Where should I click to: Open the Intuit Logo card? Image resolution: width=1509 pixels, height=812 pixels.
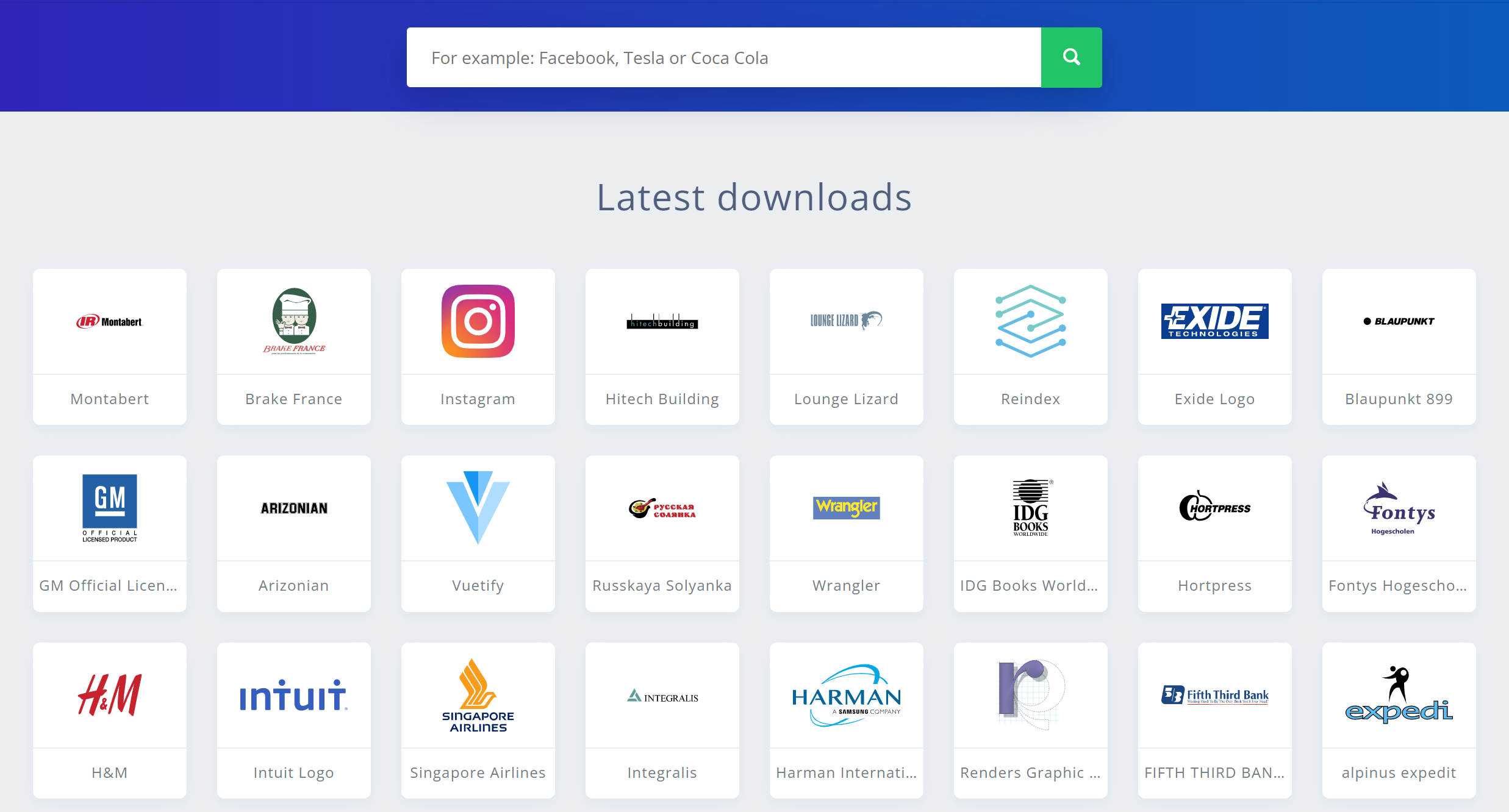coord(294,719)
